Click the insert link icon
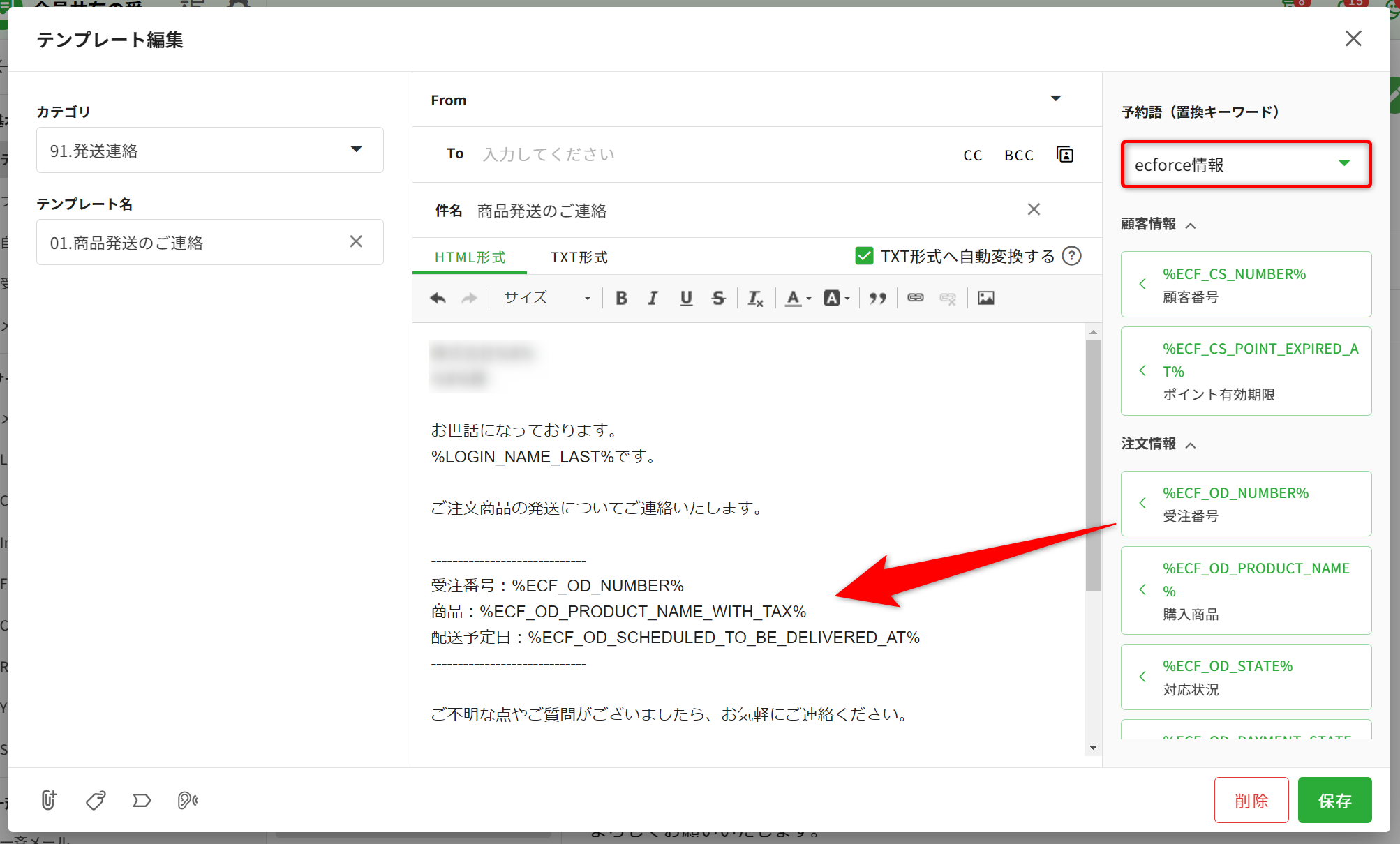Screen dimensions: 1400x844 pyautogui.click(x=915, y=298)
